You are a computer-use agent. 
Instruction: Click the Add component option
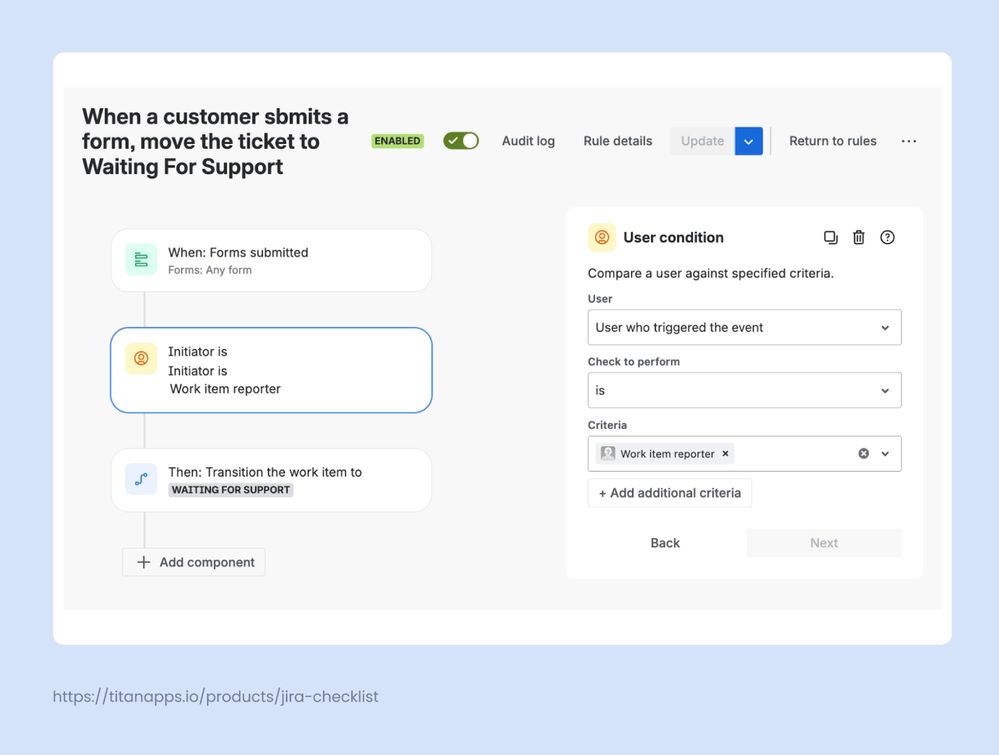pyautogui.click(x=193, y=561)
